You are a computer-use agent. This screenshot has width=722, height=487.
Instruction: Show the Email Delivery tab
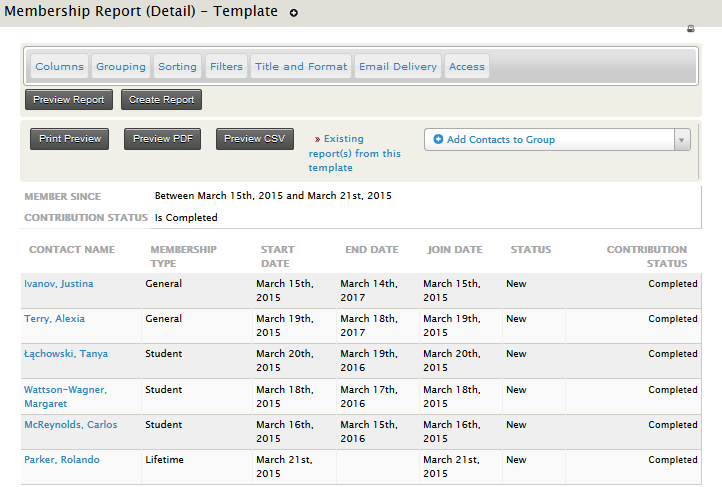tap(397, 67)
